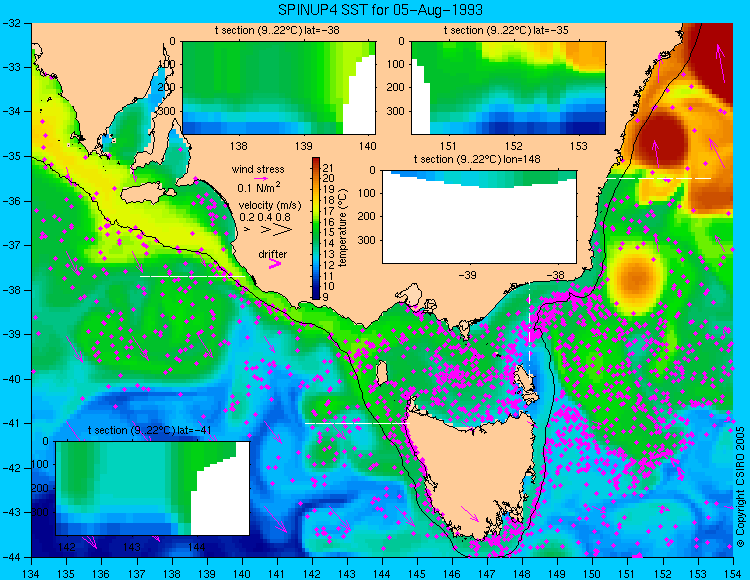This screenshot has height=580, width=750.
Task: Click the smallest velocity arrowhead for 0.2
Action: tap(247, 230)
